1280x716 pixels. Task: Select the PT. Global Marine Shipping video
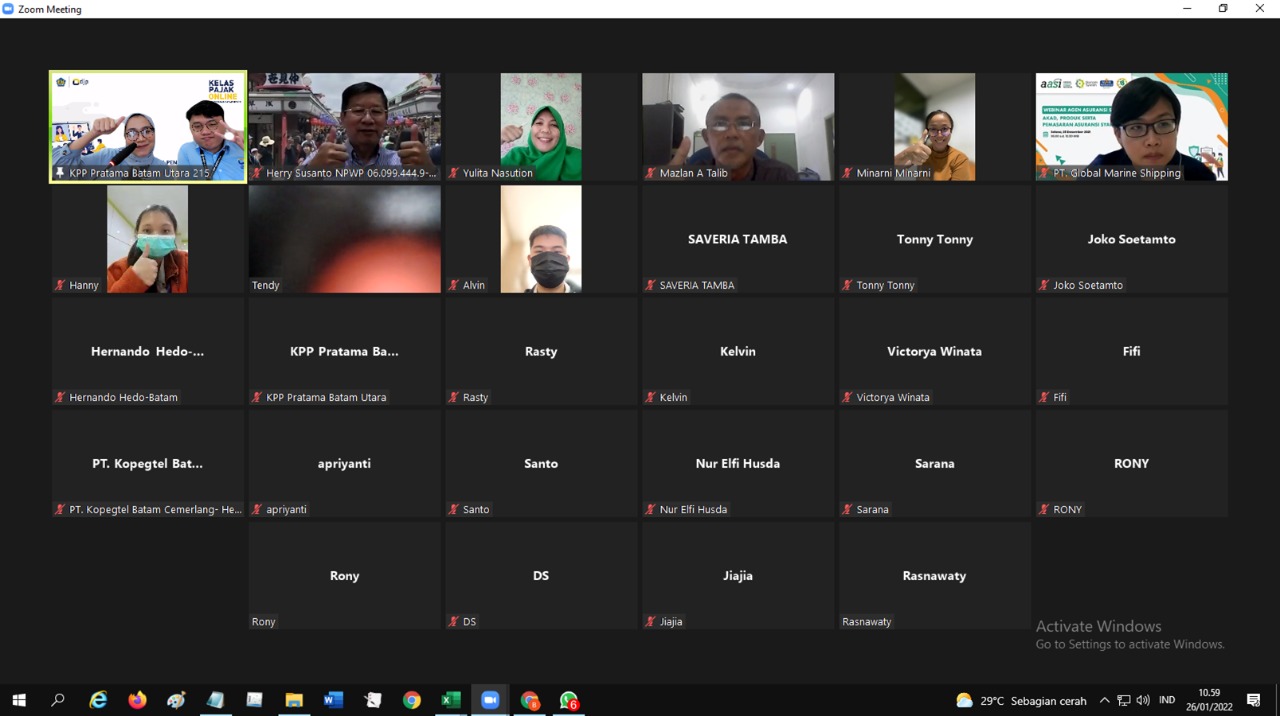coord(1131,126)
